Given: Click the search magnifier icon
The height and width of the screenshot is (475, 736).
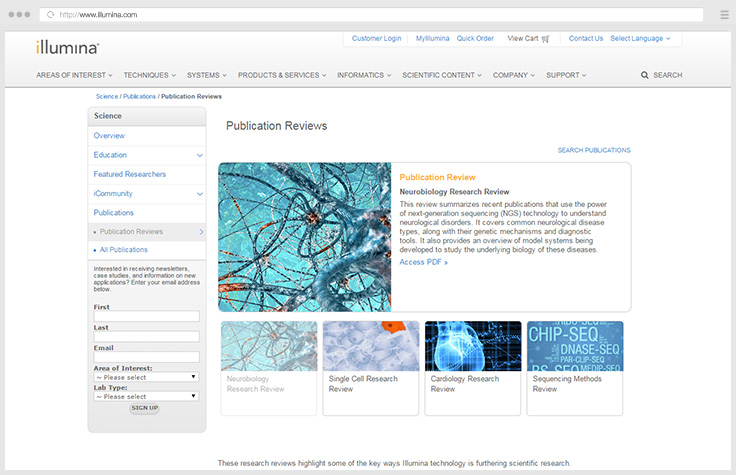Looking at the screenshot, I should coord(645,75).
